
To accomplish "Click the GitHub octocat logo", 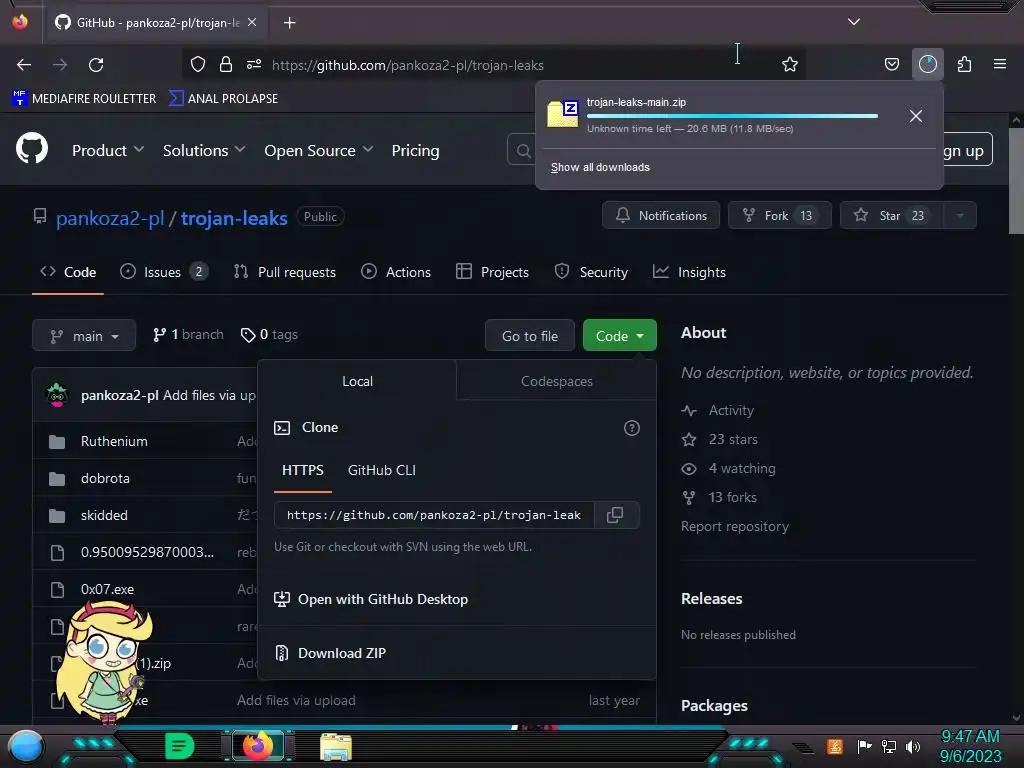I will click(32, 149).
